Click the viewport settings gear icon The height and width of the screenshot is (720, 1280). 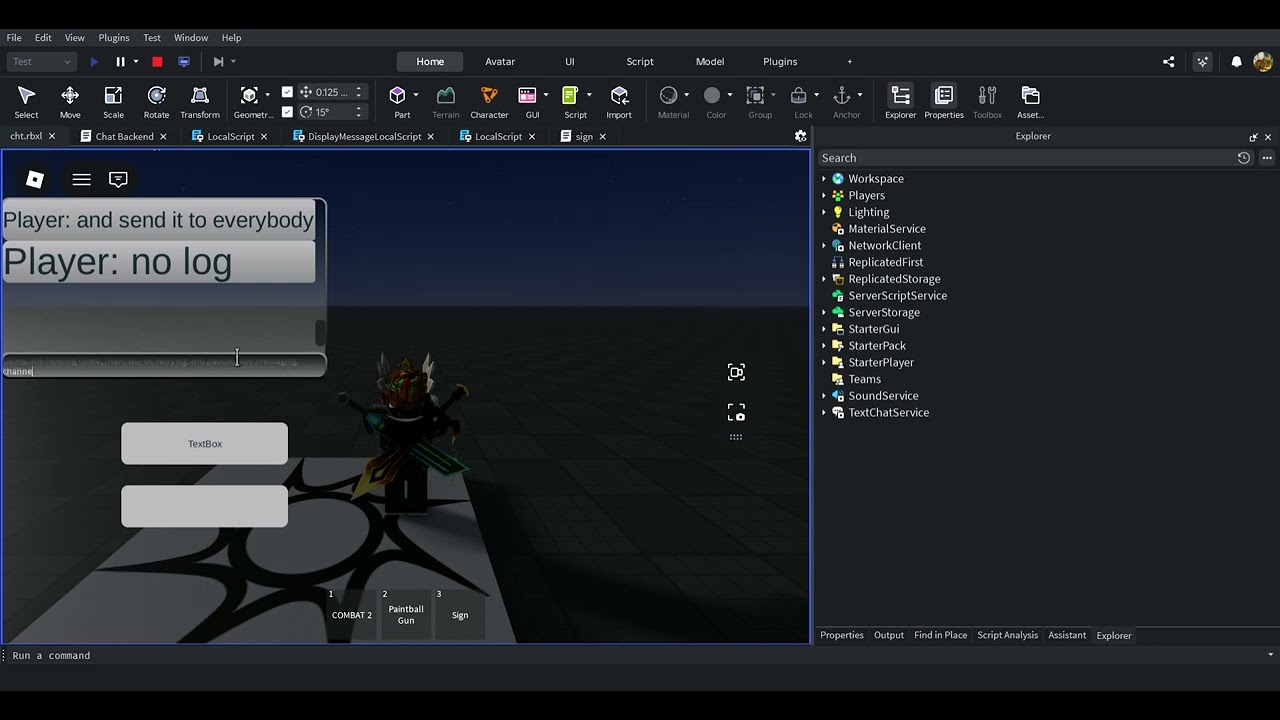(800, 136)
